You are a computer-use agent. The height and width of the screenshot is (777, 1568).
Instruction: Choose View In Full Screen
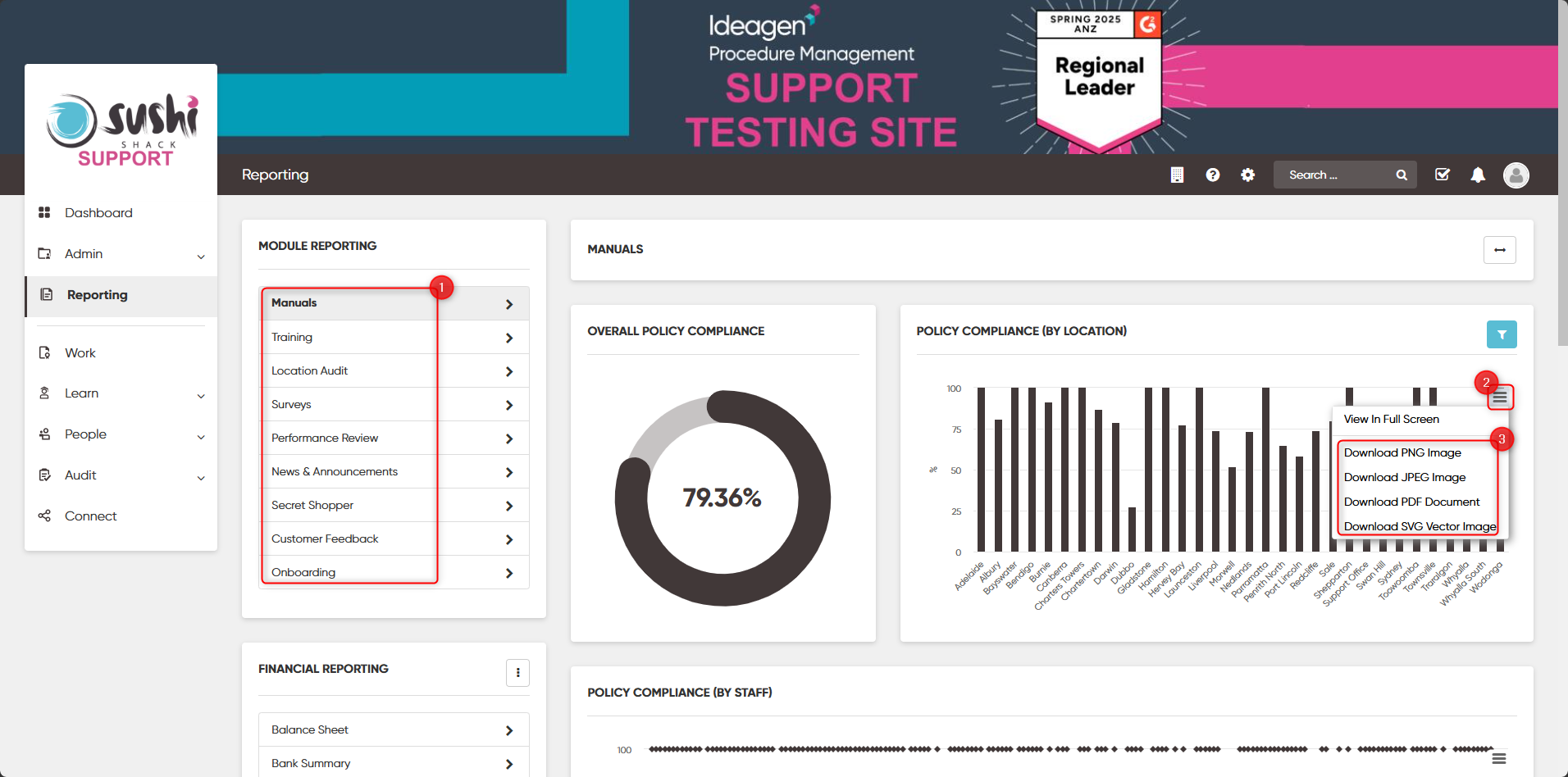(1391, 419)
